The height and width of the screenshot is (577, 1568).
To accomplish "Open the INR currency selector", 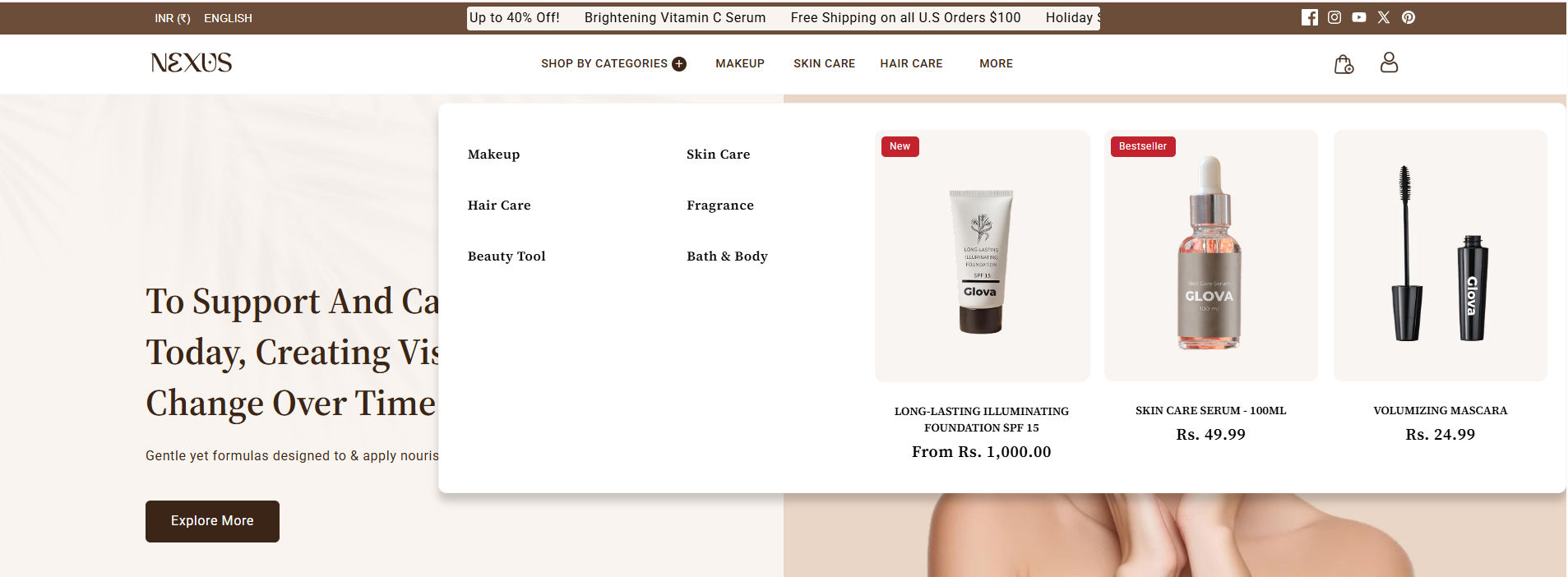I will [x=173, y=18].
